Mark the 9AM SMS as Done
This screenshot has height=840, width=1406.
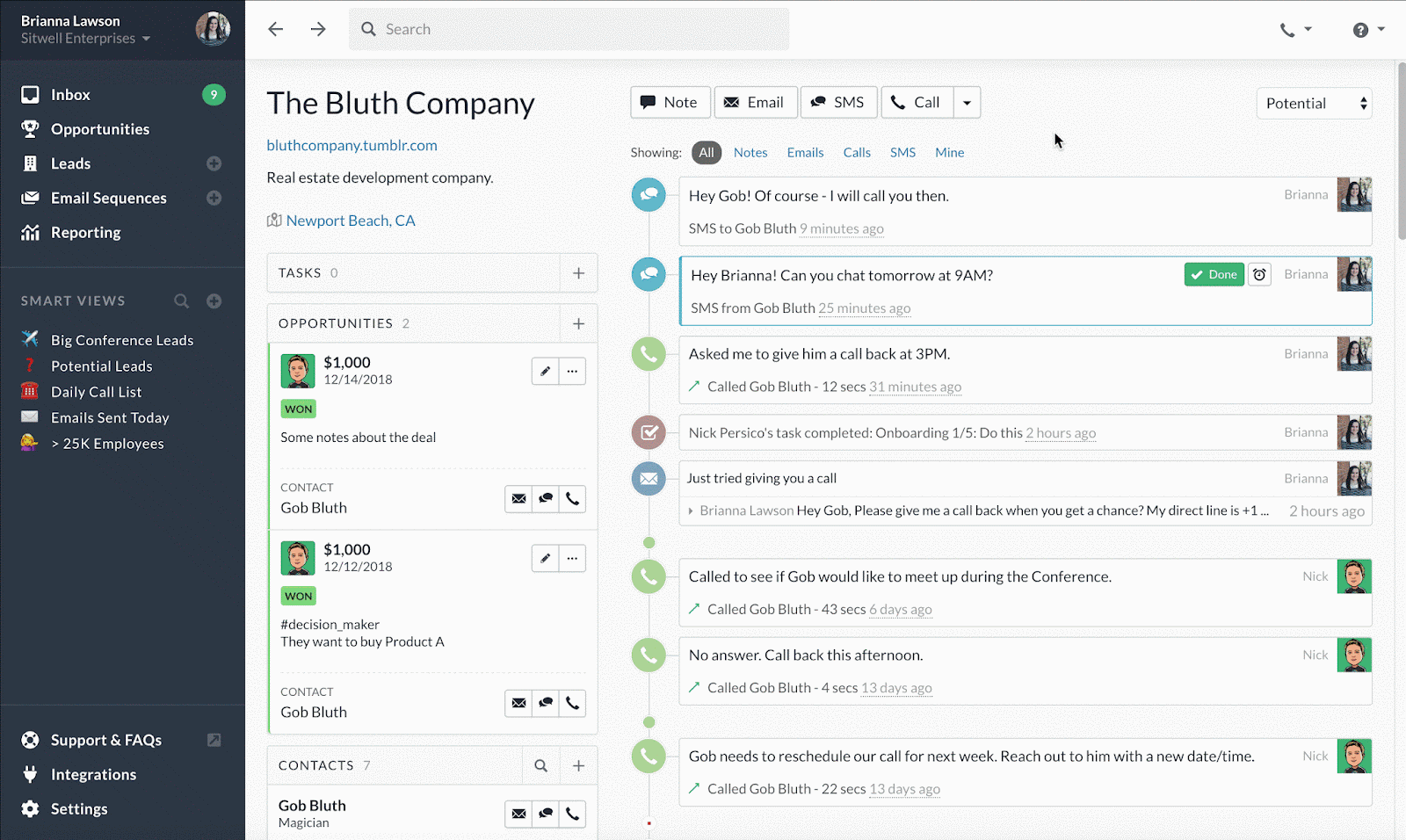1214,275
